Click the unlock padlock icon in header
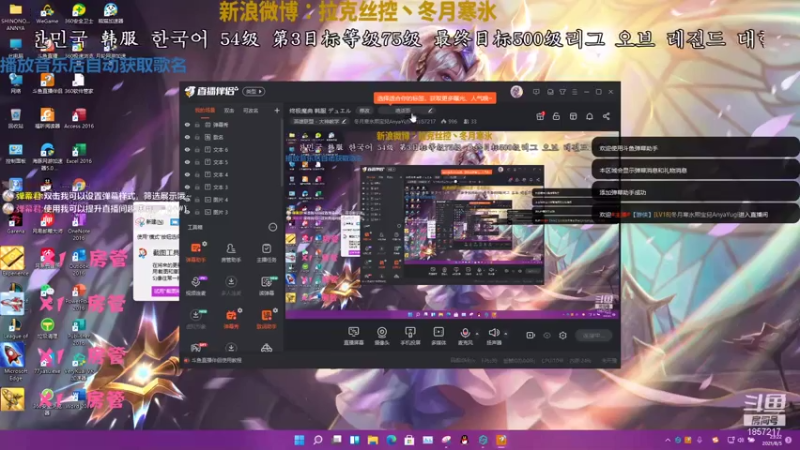 click(x=556, y=116)
